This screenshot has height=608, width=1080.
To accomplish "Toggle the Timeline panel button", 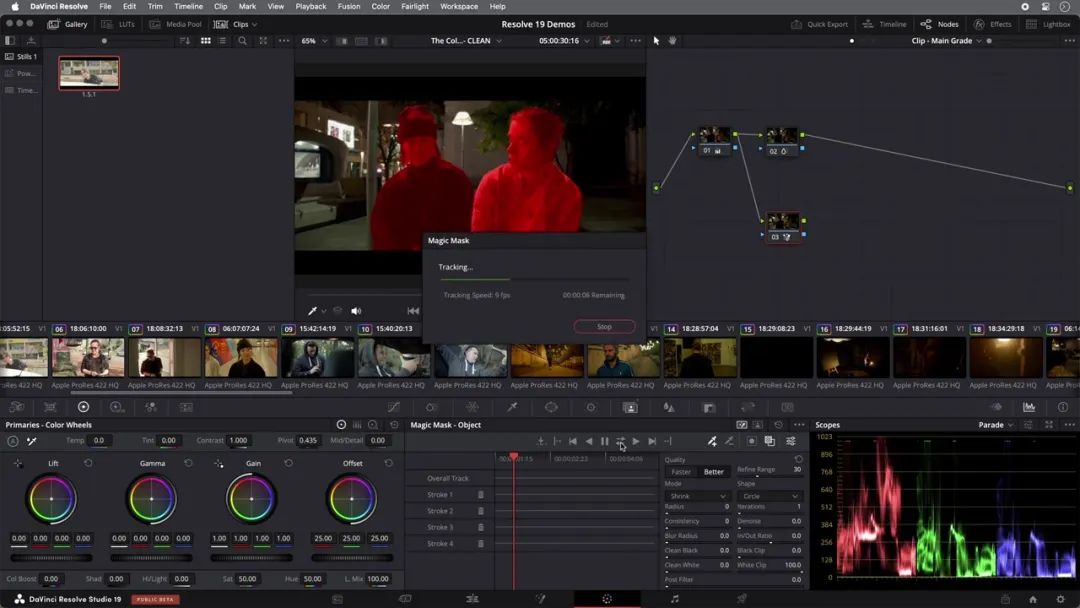I will 884,24.
